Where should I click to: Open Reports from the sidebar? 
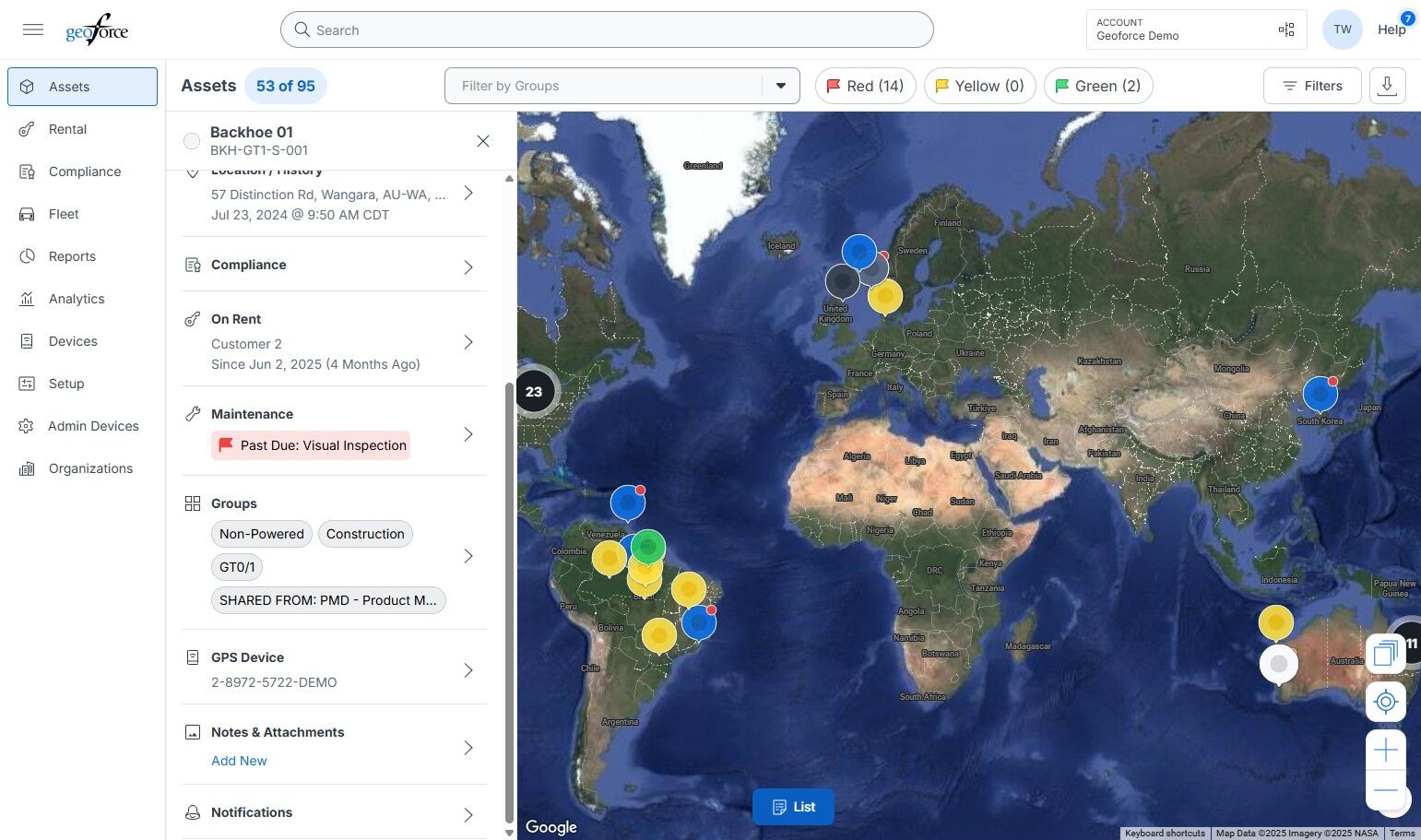click(82, 256)
